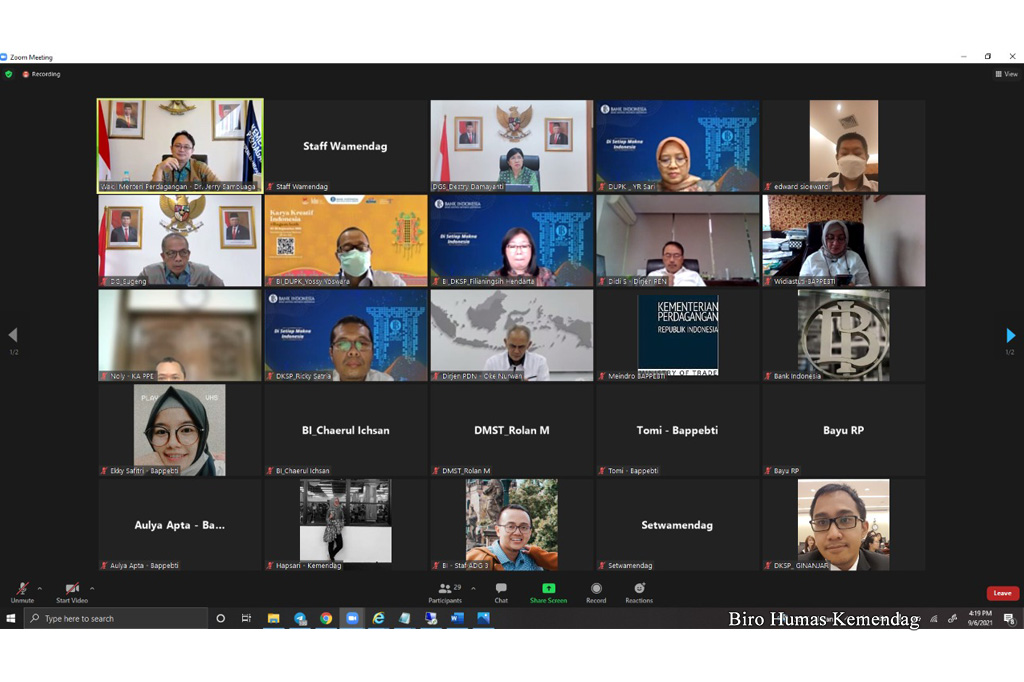
Task: Open video options caret beside Start Video
Action: coord(92,589)
